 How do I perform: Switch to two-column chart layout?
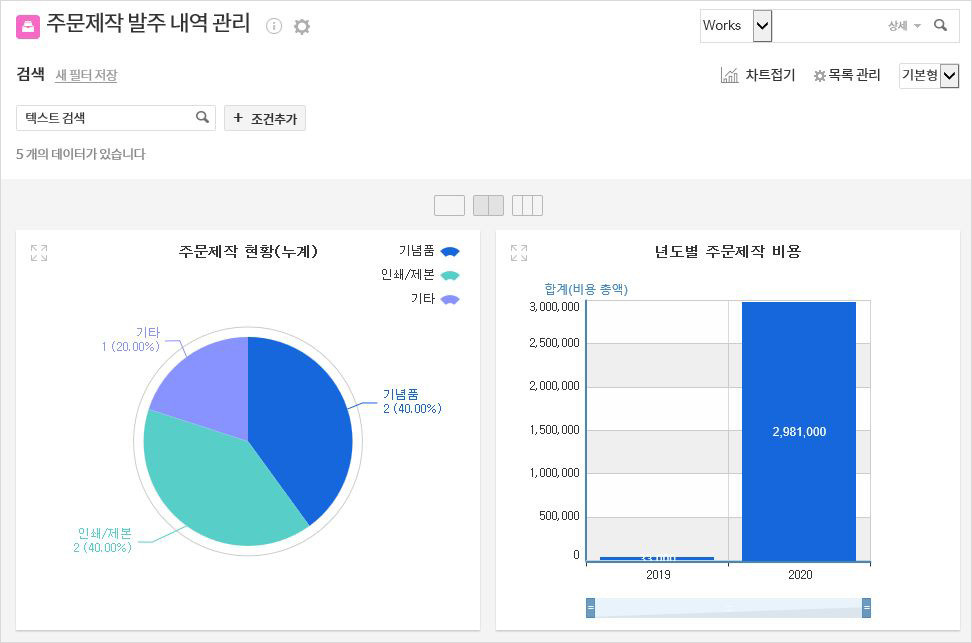click(488, 205)
